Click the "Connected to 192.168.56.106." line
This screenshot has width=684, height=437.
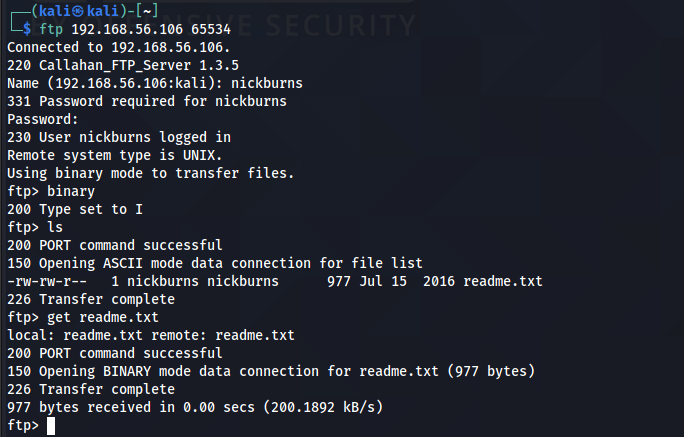[118, 47]
